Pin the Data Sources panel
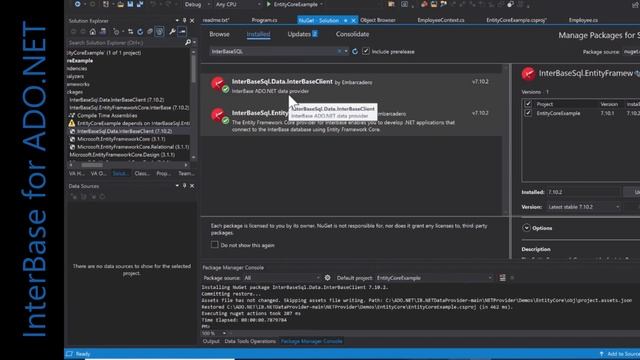640x360 pixels. pyautogui.click(x=184, y=186)
